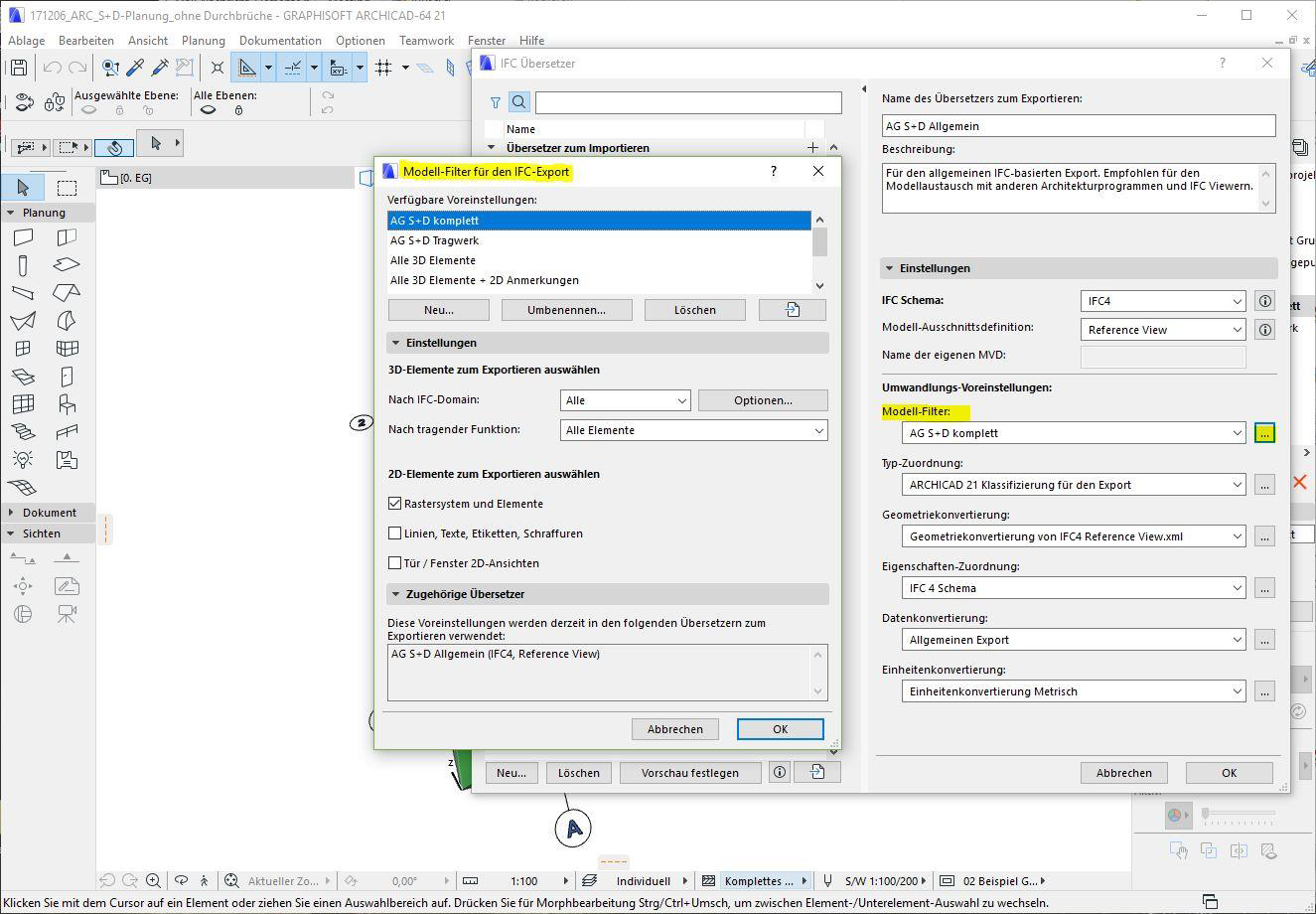Check Tür / Fenster 2D-Ansichten
1316x914 pixels.
(x=395, y=563)
